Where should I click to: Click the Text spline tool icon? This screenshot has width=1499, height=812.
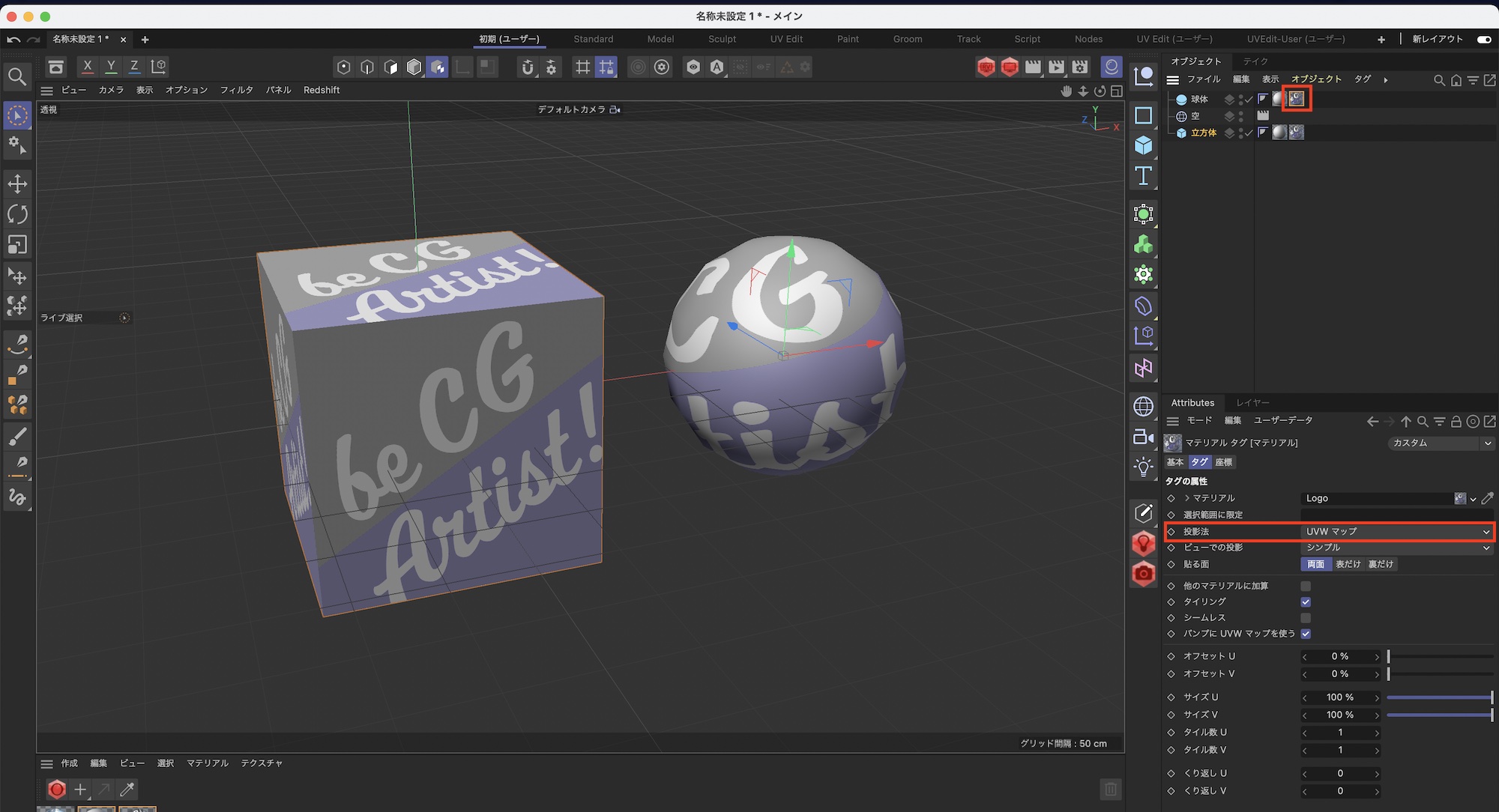click(x=1143, y=176)
